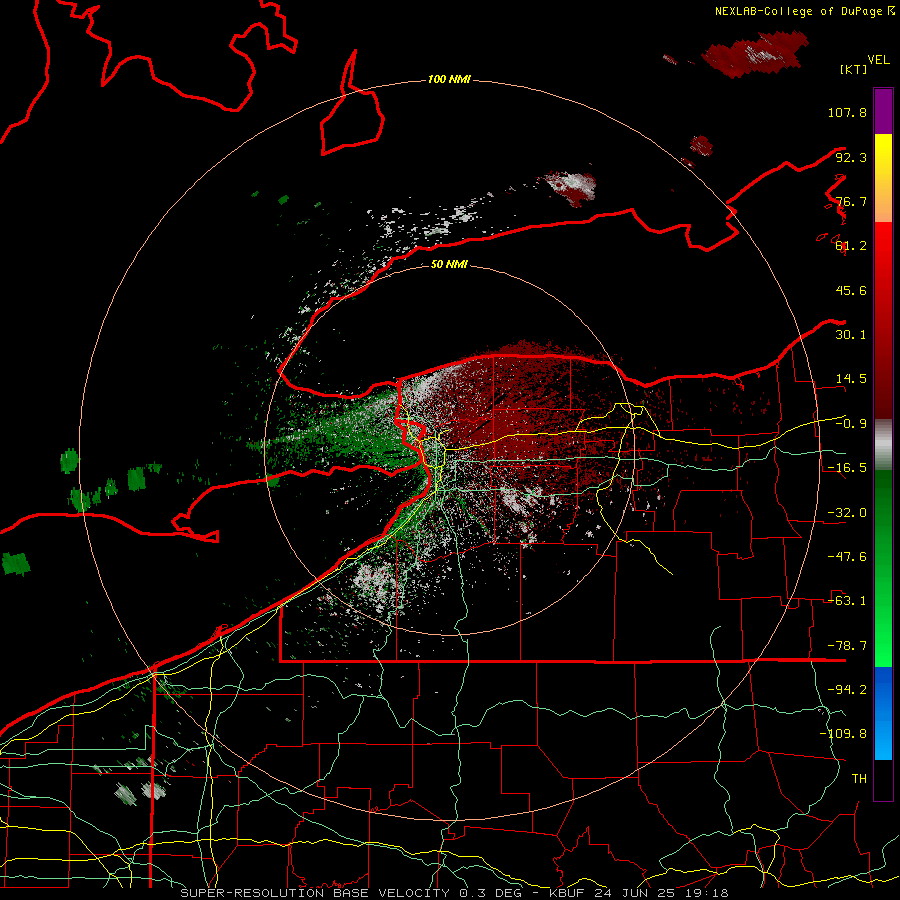
Task: Click the VEL legend title
Action: (x=878, y=60)
